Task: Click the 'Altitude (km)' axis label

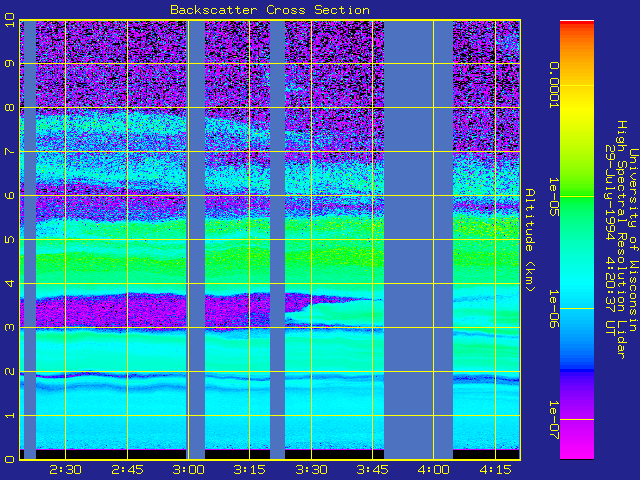Action: (529, 240)
